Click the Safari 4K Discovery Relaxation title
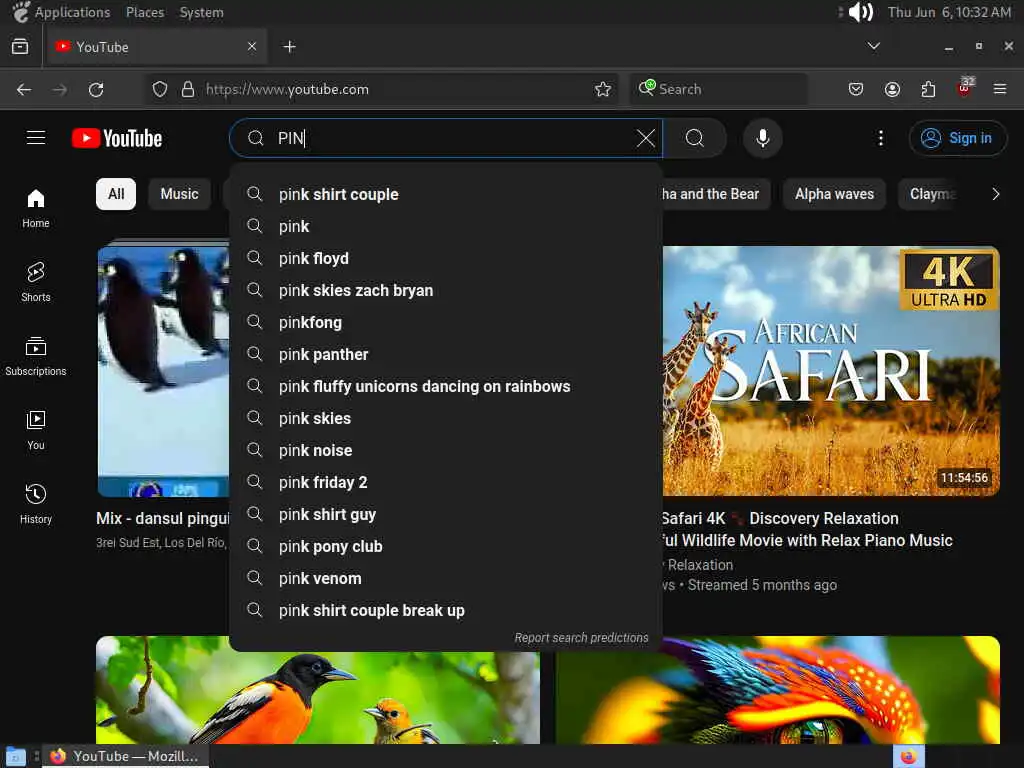The height and width of the screenshot is (768, 1024). pos(807,529)
